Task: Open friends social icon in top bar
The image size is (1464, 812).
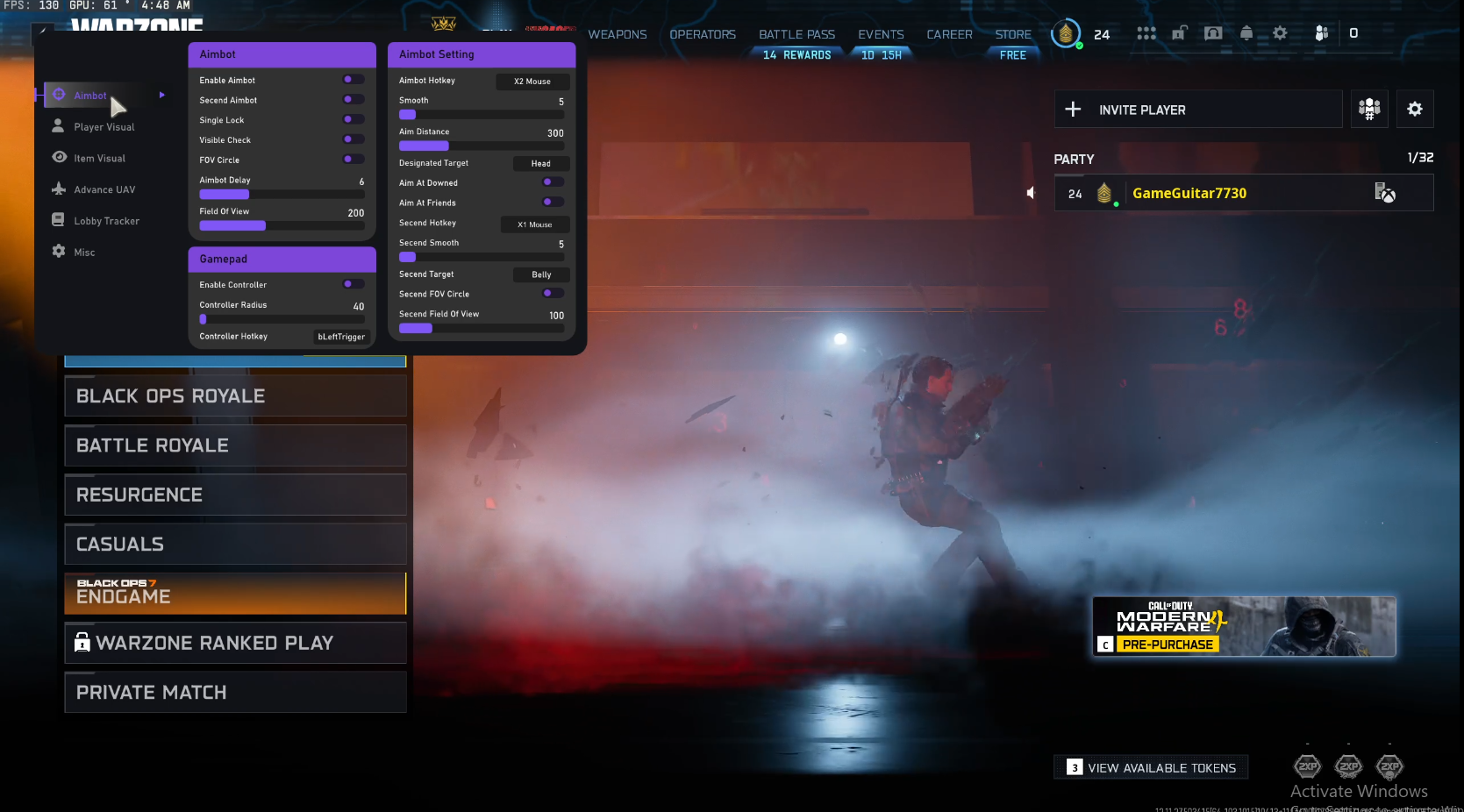Action: 1322,33
